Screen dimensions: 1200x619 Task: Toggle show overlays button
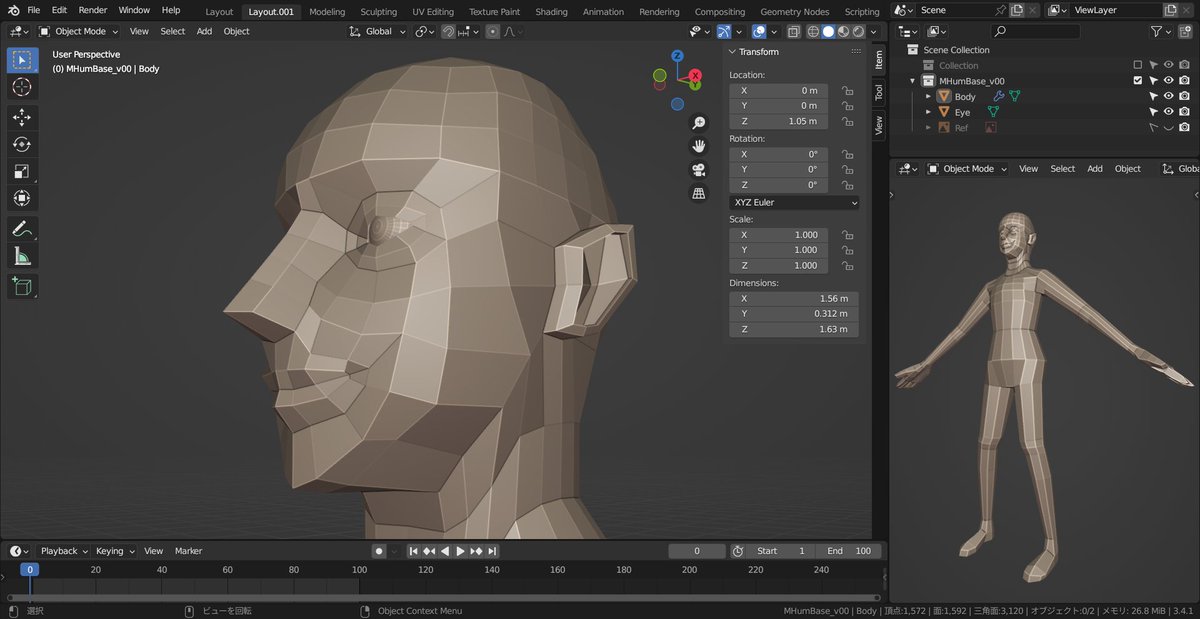pos(759,31)
